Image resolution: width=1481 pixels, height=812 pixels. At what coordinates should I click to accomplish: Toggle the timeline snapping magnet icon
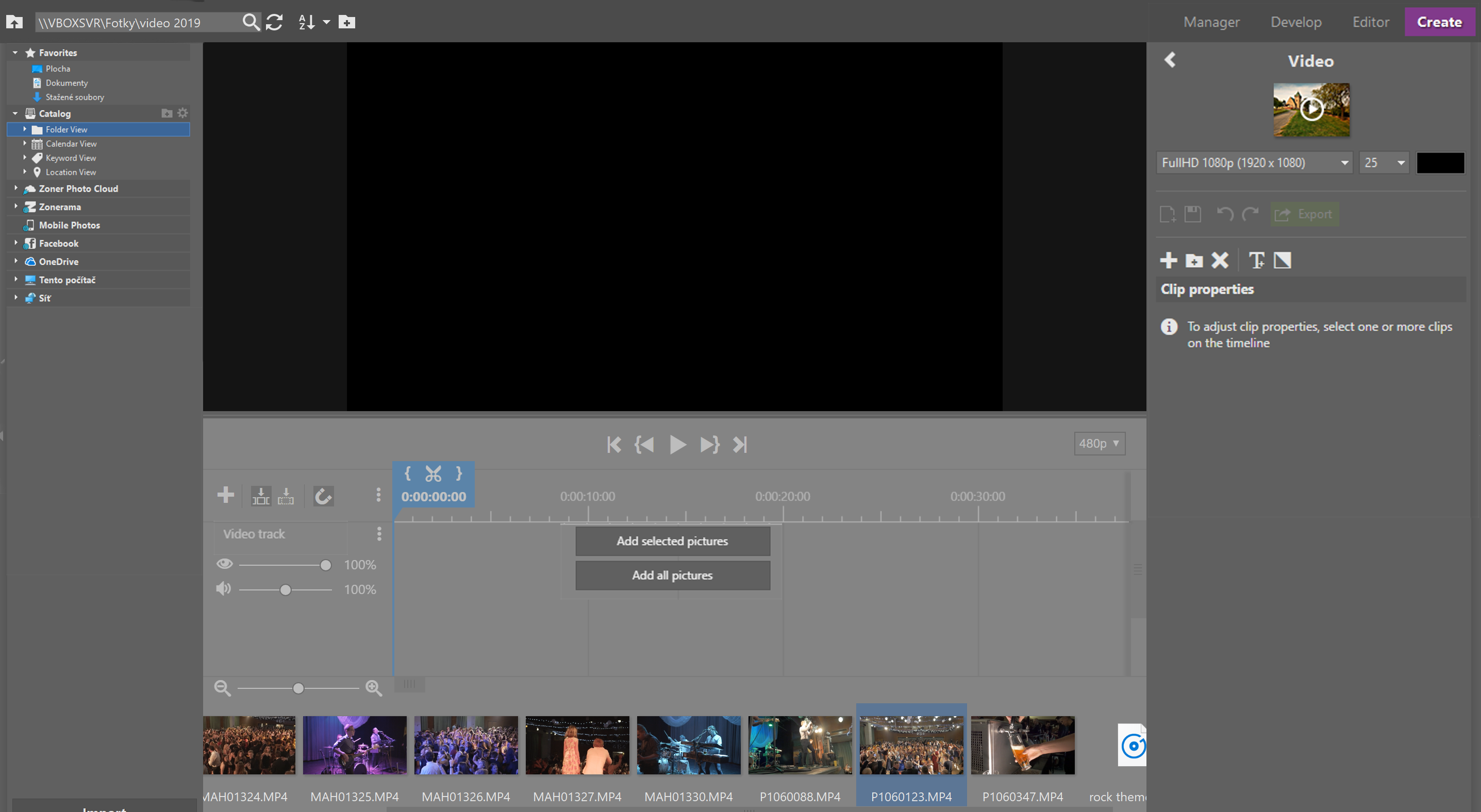tap(323, 496)
